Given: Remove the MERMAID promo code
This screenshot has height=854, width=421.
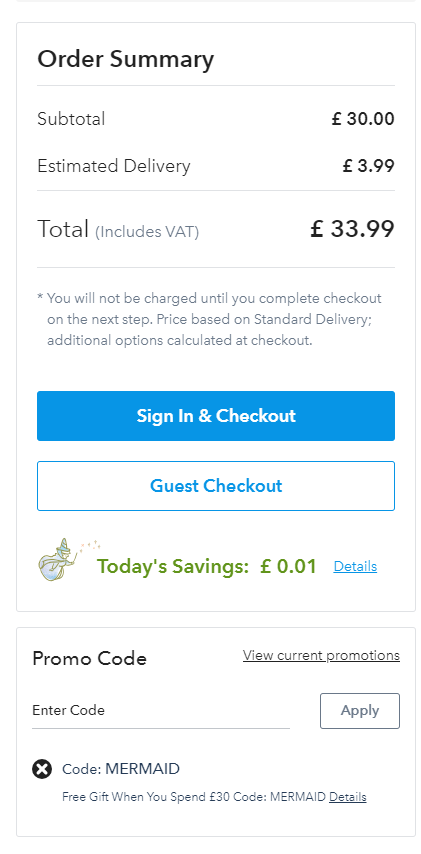Looking at the screenshot, I should coord(42,769).
